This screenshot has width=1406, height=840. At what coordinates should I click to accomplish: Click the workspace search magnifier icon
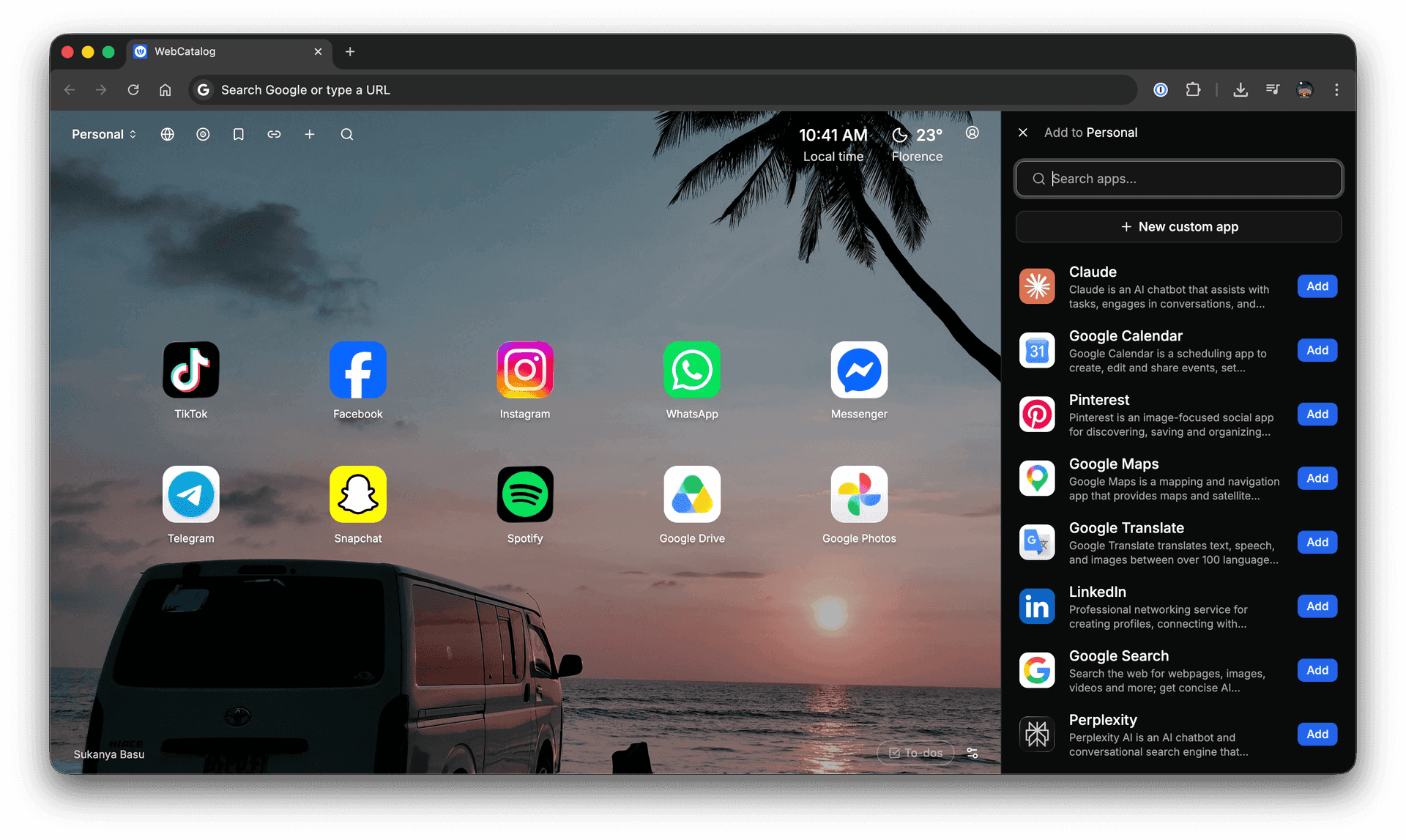point(347,134)
